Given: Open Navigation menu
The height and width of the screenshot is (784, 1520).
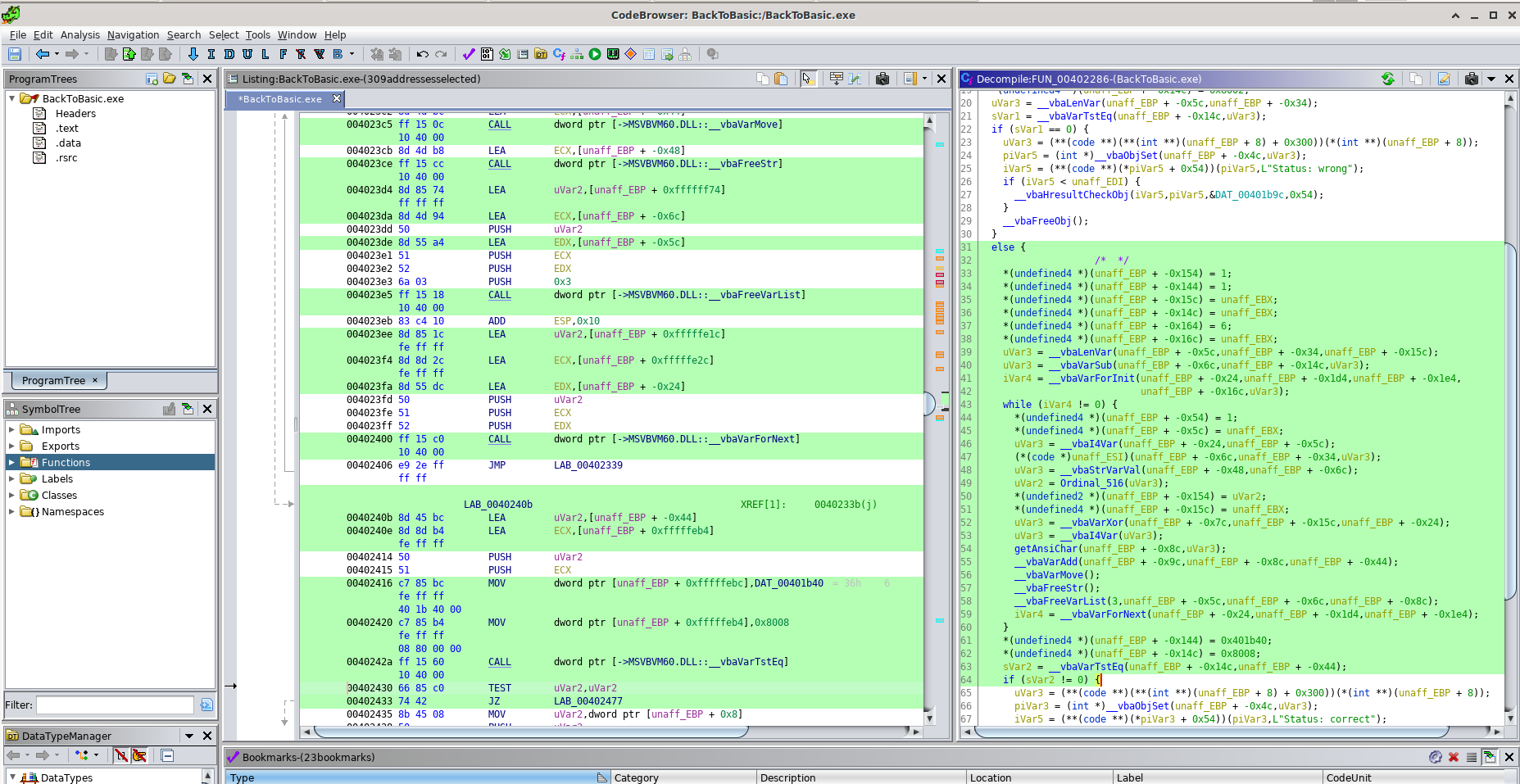Looking at the screenshot, I should (x=133, y=35).
